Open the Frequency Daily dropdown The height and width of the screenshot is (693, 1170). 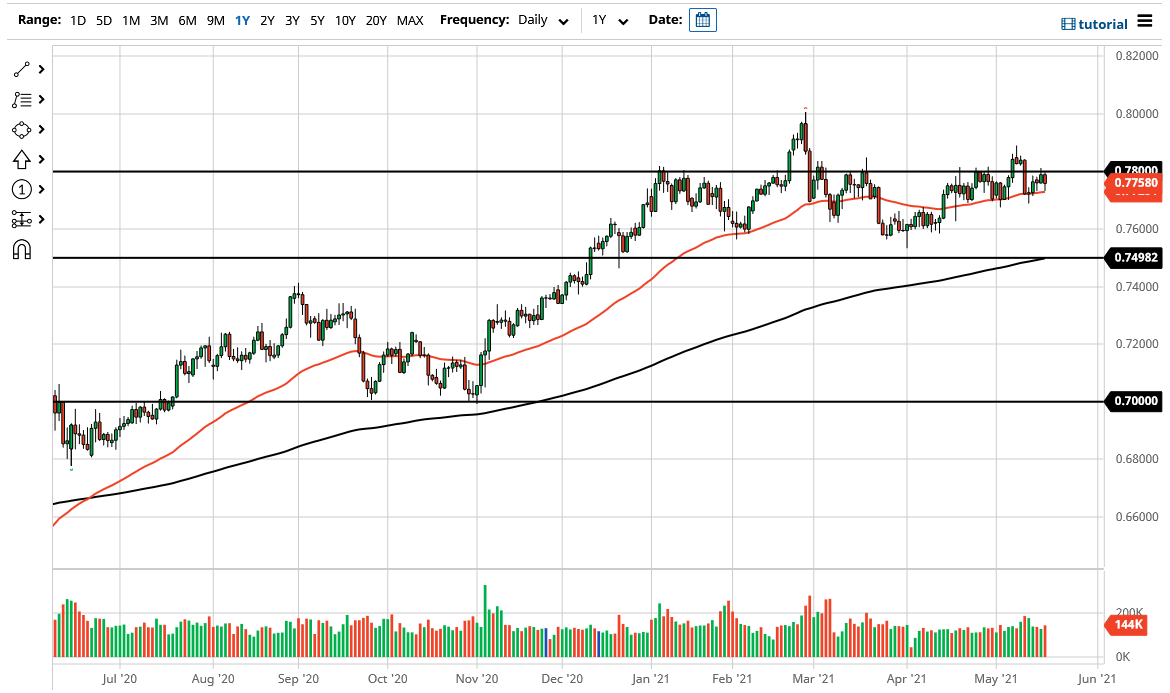tap(542, 20)
